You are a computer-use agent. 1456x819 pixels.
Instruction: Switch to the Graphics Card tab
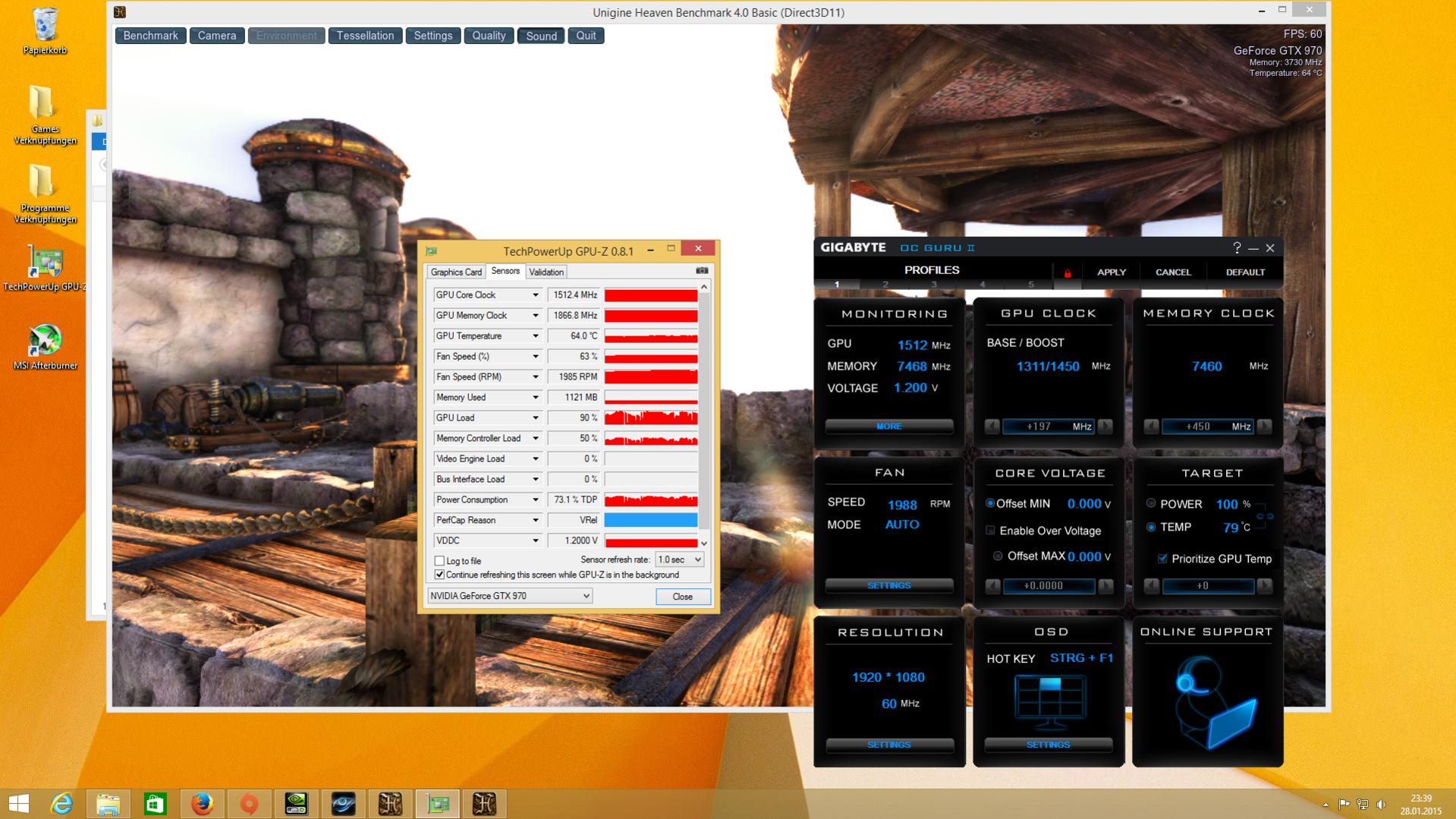tap(456, 272)
